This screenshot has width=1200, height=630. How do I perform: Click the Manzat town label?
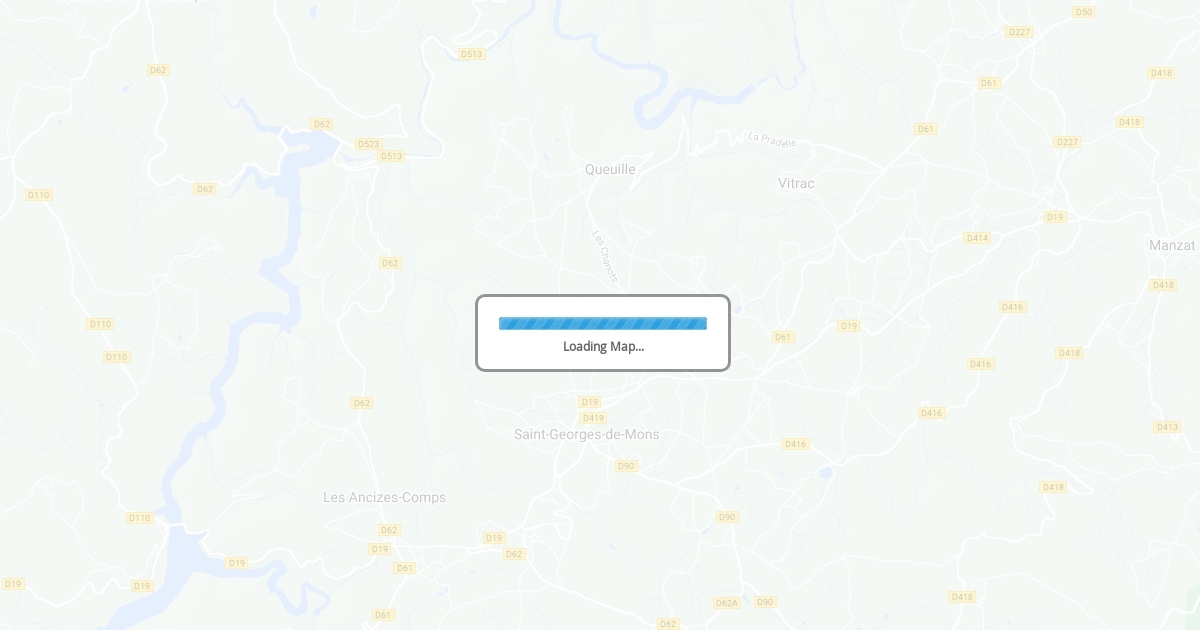tap(1172, 245)
